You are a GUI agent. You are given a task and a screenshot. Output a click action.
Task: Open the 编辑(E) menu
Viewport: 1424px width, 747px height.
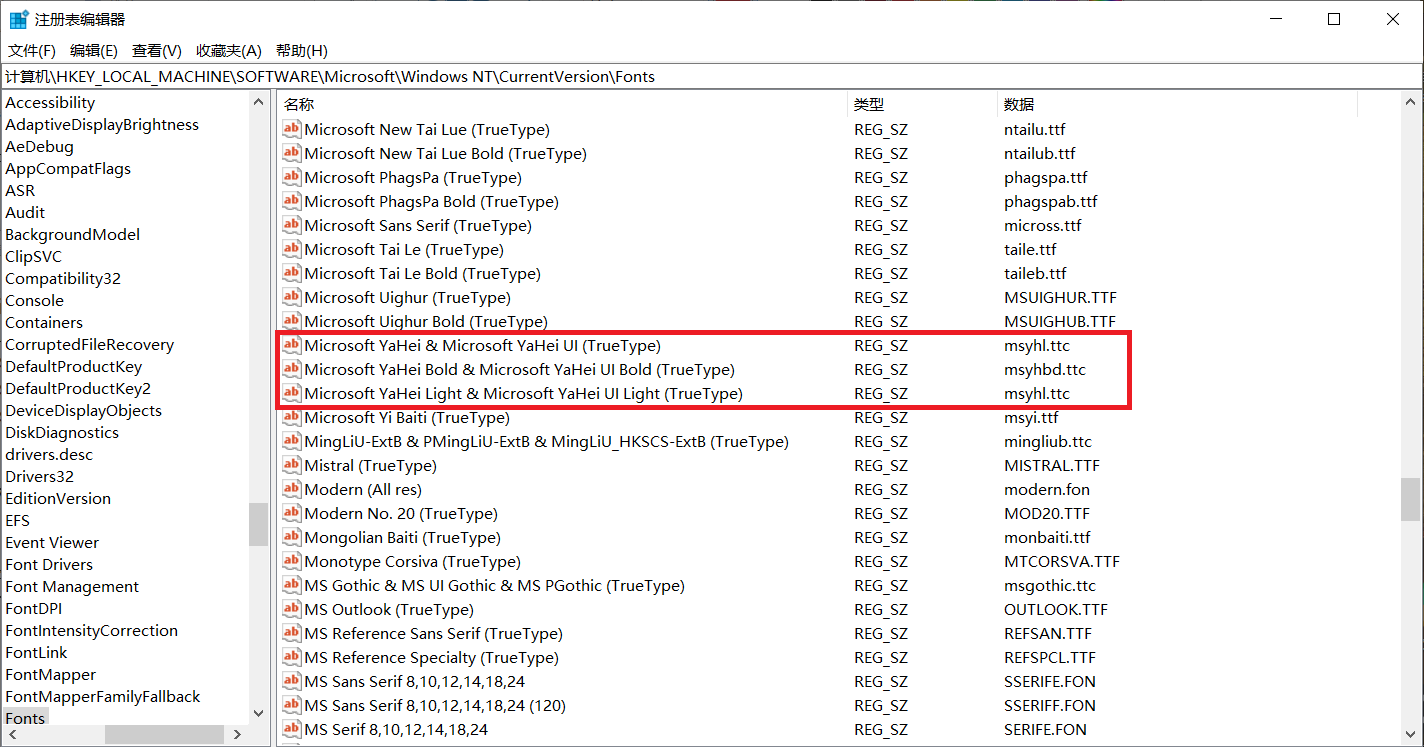tap(94, 50)
